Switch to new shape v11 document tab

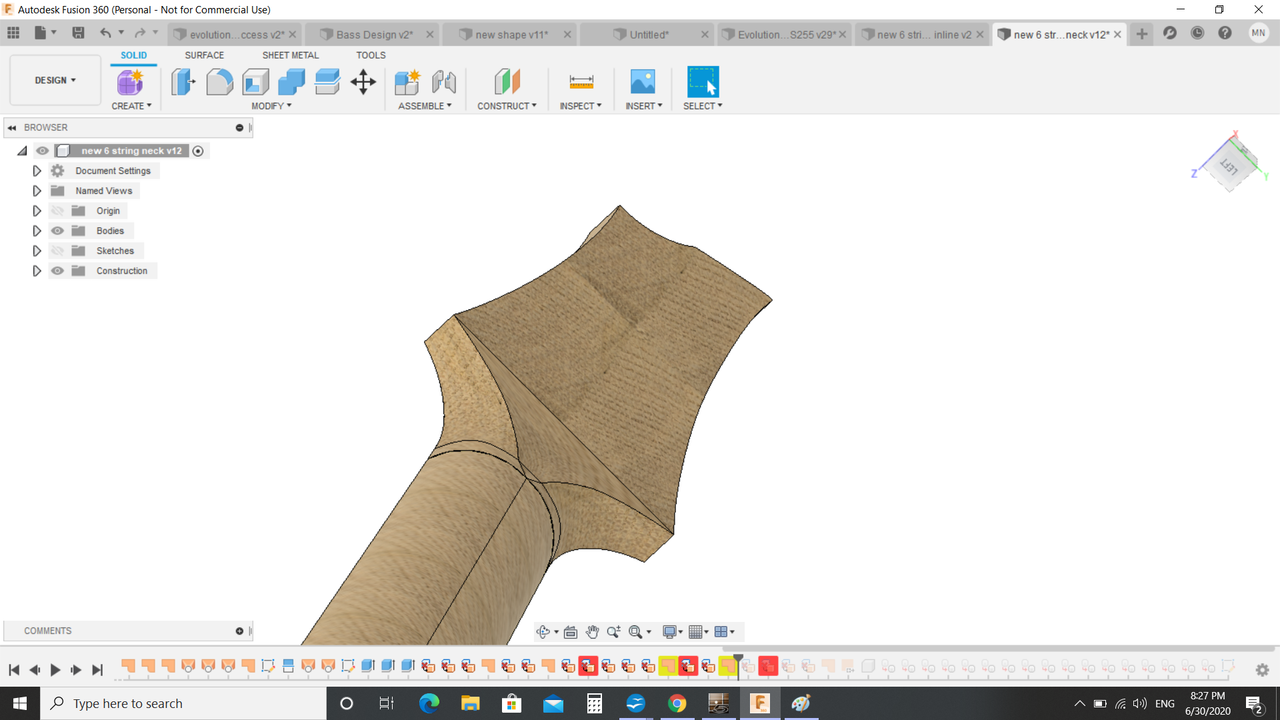[511, 34]
